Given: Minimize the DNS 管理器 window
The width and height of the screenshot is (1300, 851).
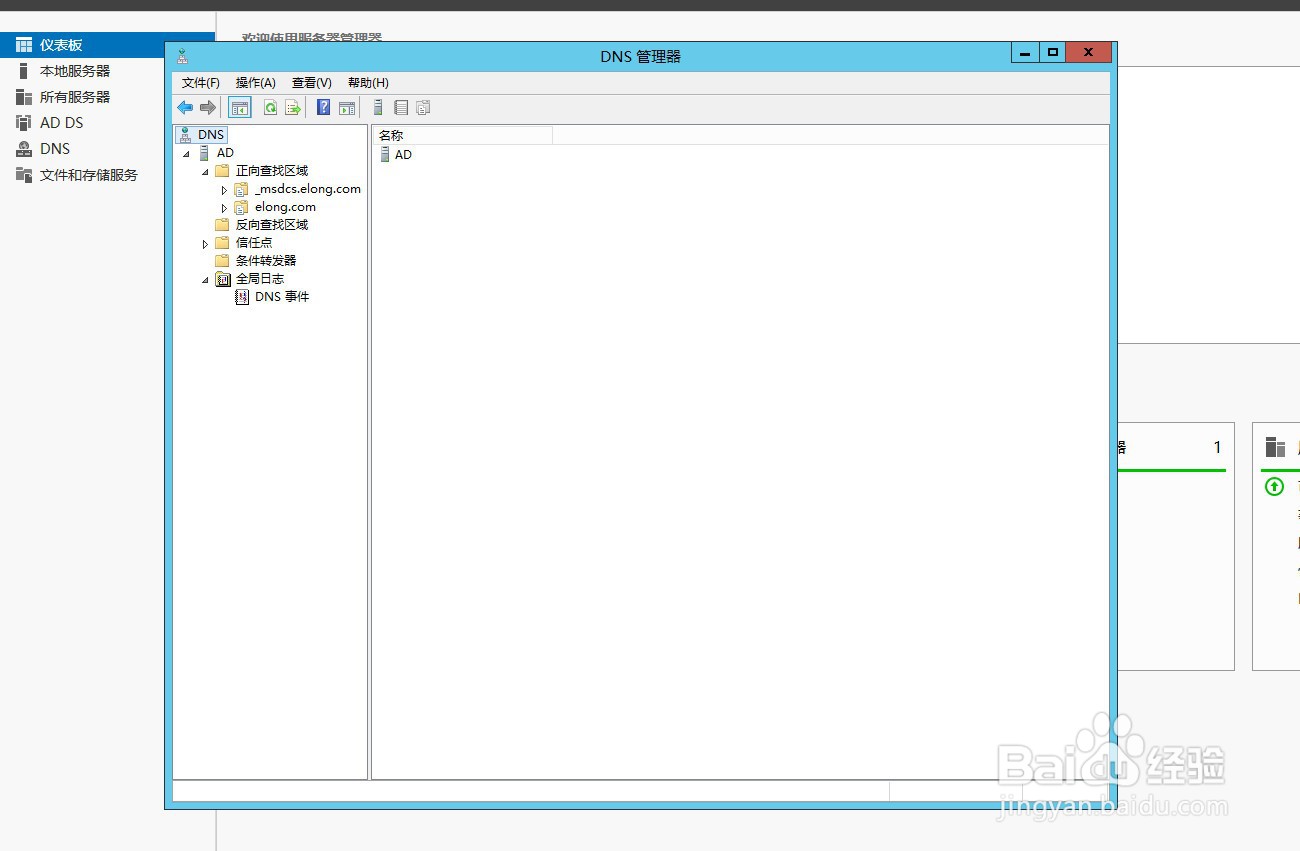Looking at the screenshot, I should pyautogui.click(x=1024, y=53).
